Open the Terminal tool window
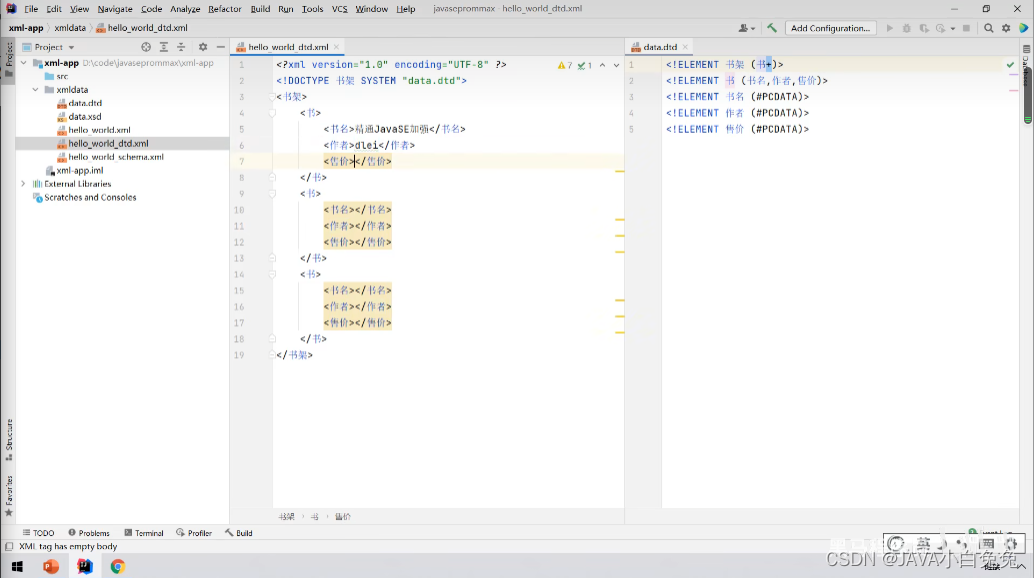 click(144, 533)
